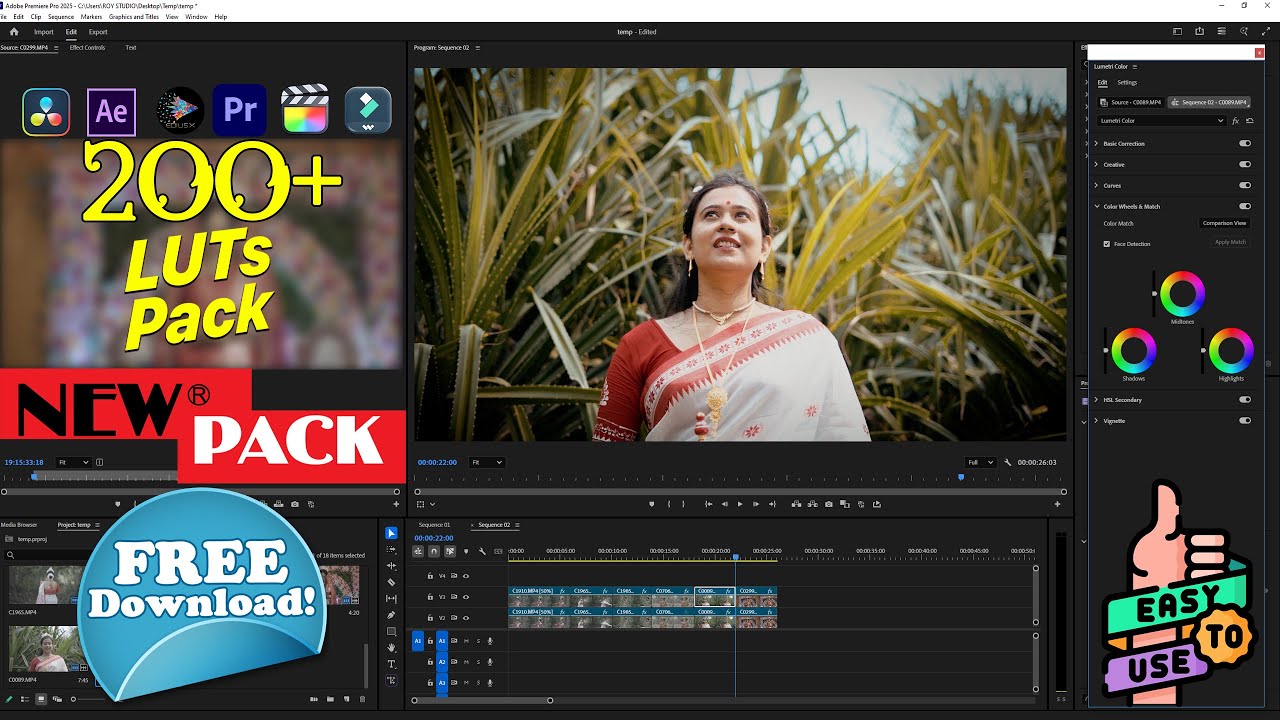Screen dimensions: 1280x720
Task: Click Mark Out in Program monitor
Action: pyautogui.click(x=684, y=504)
